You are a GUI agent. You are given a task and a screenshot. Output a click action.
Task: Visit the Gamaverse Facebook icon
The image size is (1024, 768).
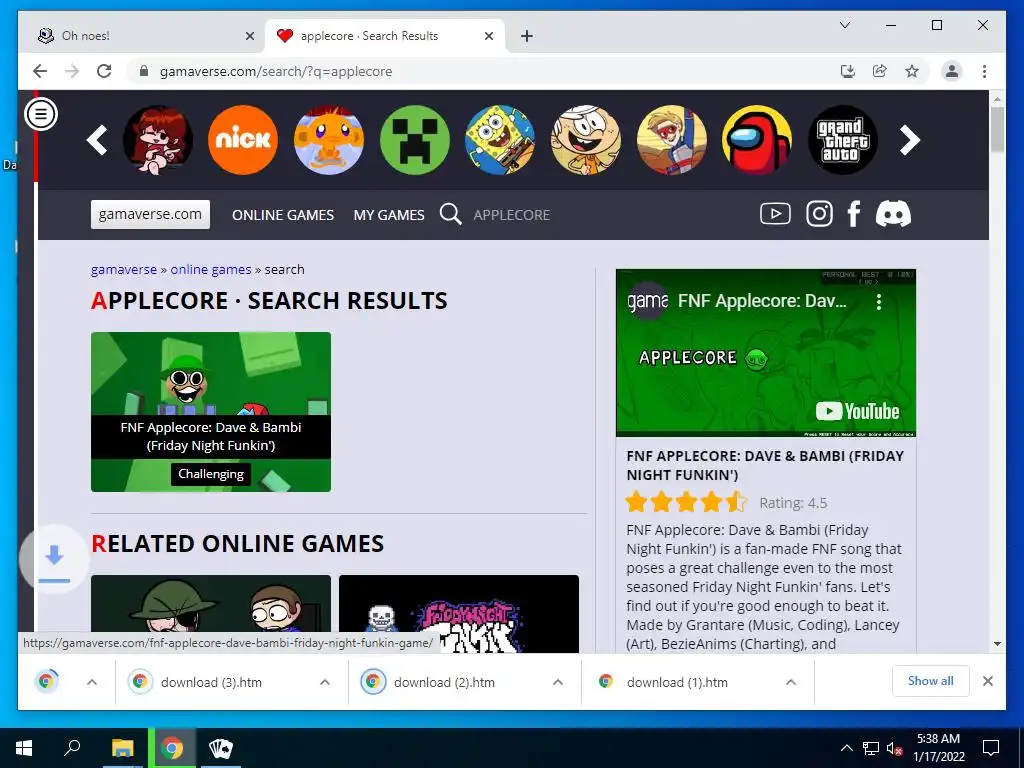tap(854, 214)
